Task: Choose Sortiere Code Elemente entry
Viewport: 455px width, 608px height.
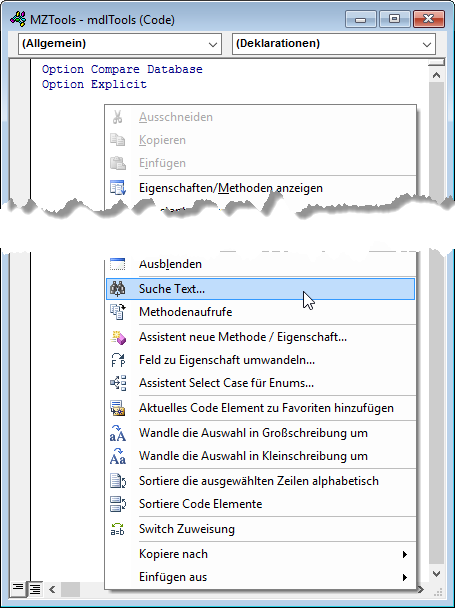Action: [260, 504]
